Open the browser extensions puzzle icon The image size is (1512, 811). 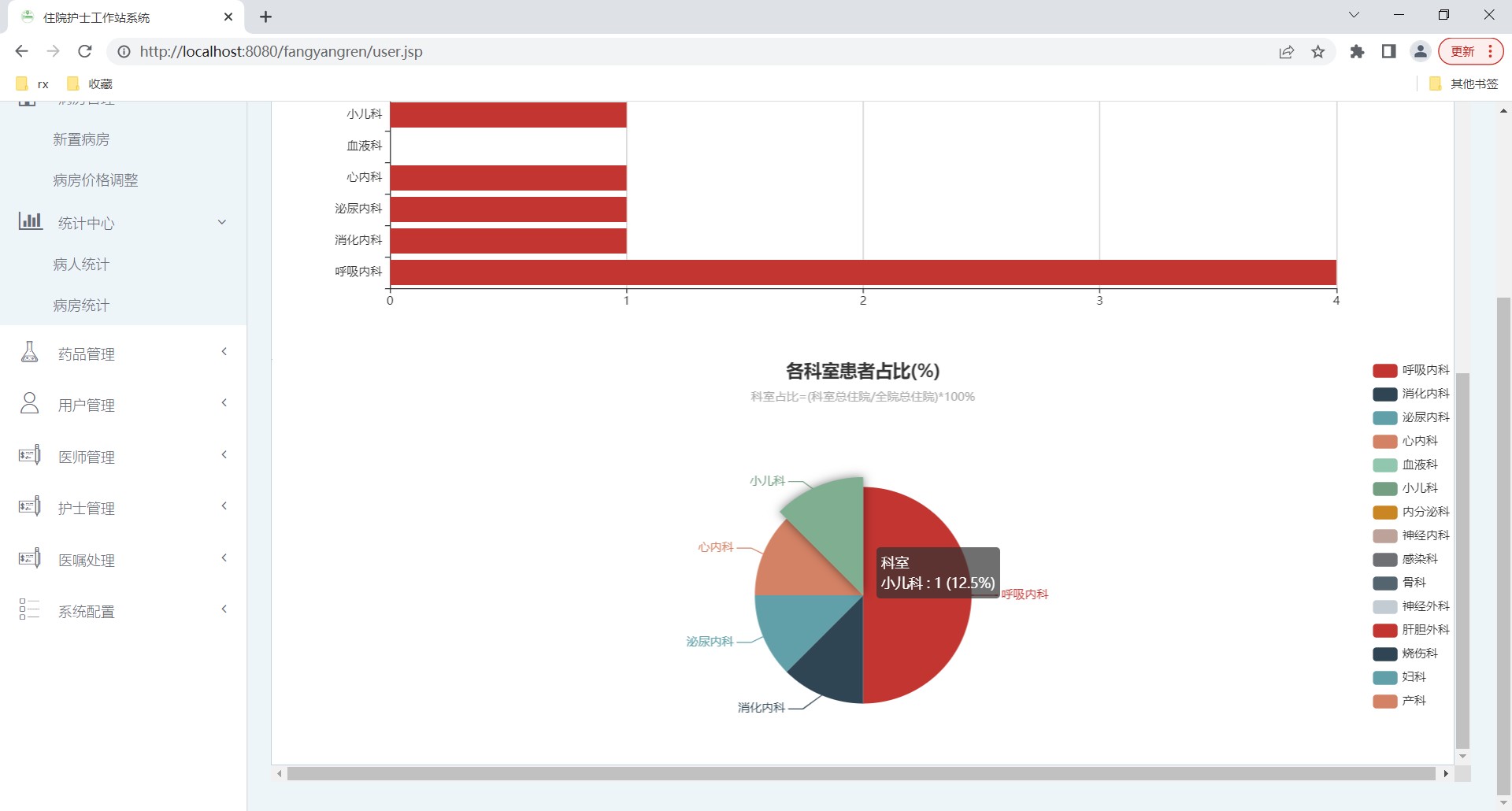pyautogui.click(x=1357, y=52)
